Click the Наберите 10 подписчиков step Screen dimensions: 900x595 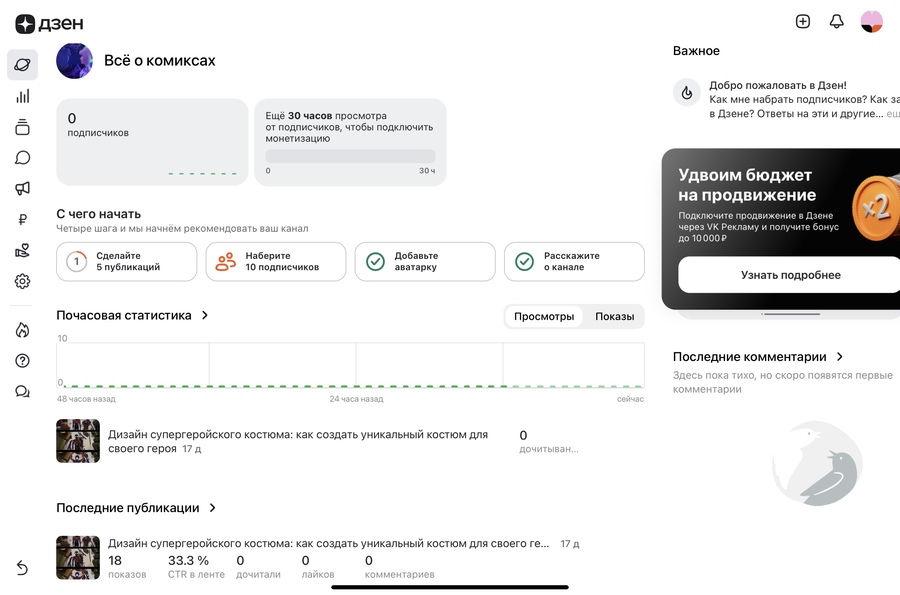[x=276, y=262]
